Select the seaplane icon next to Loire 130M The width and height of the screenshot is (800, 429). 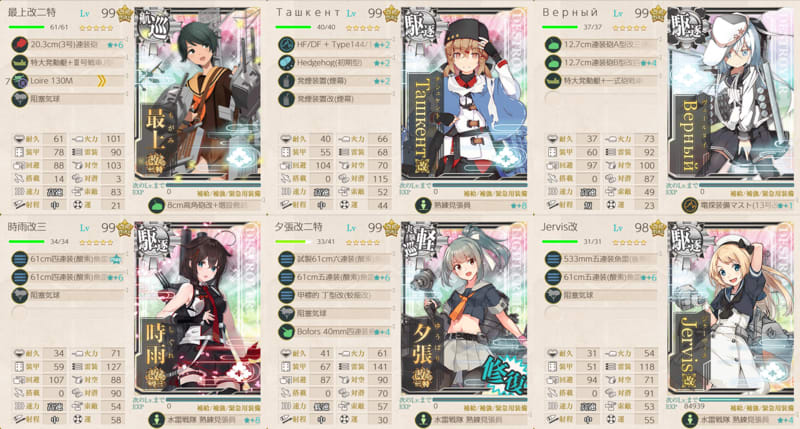click(19, 81)
